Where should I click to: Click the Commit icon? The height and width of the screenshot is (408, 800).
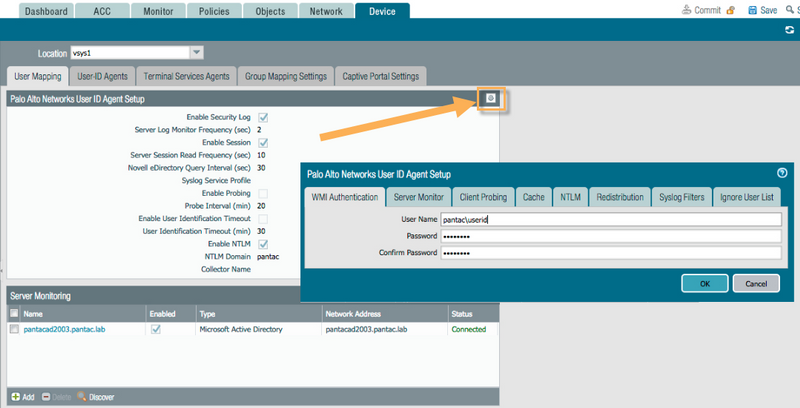point(686,10)
